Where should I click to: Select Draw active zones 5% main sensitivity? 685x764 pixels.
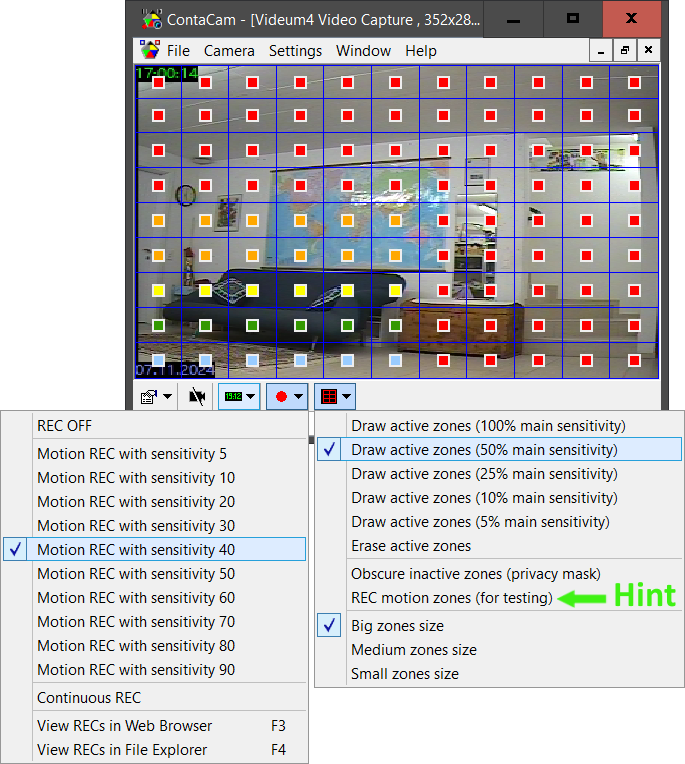pos(499,522)
